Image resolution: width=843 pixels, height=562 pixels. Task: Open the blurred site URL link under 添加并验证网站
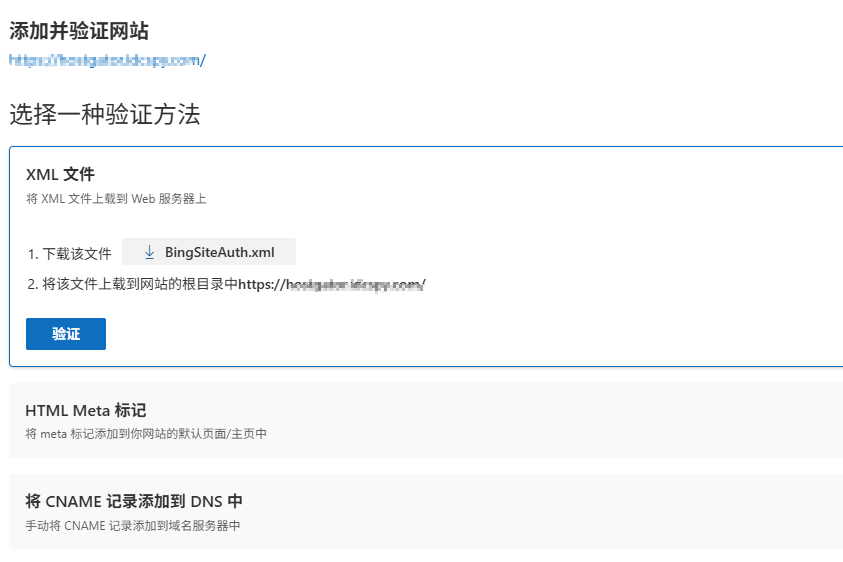107,60
